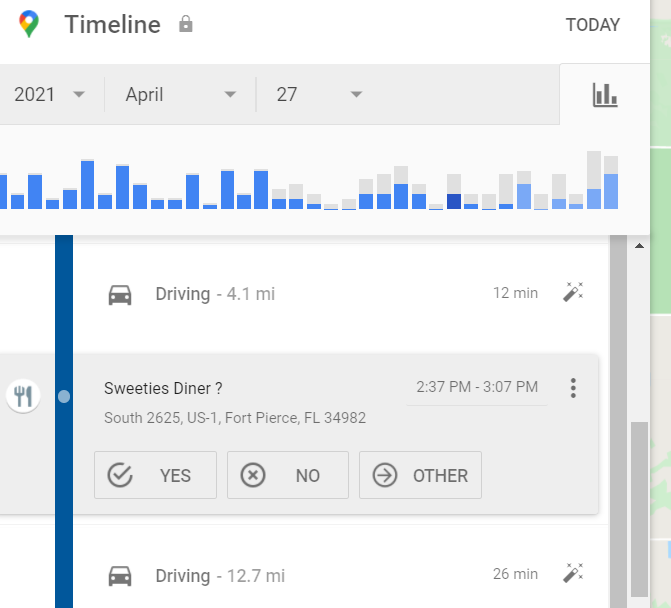Screen dimensions: 671x608
Task: Open three-dot menu for Sweeties Diner
Action: (x=573, y=388)
